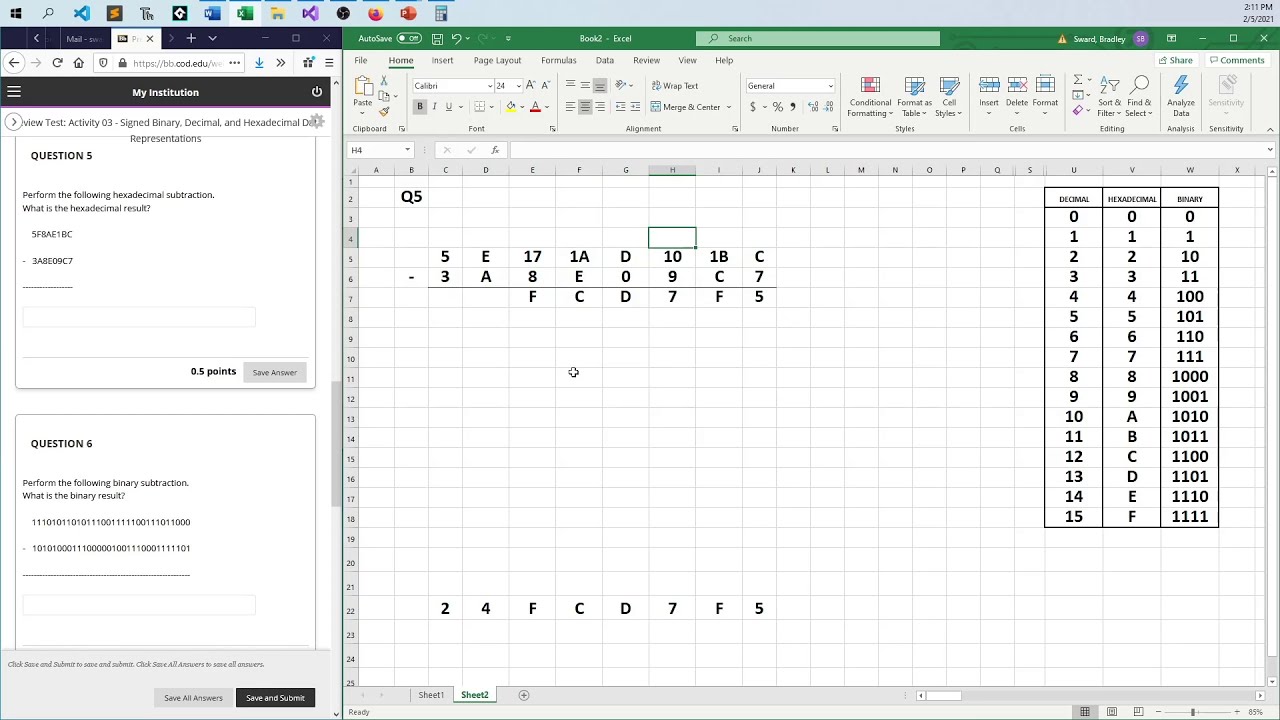This screenshot has width=1280, height=720.
Task: Open Conditional Formatting menu
Action: click(x=870, y=97)
